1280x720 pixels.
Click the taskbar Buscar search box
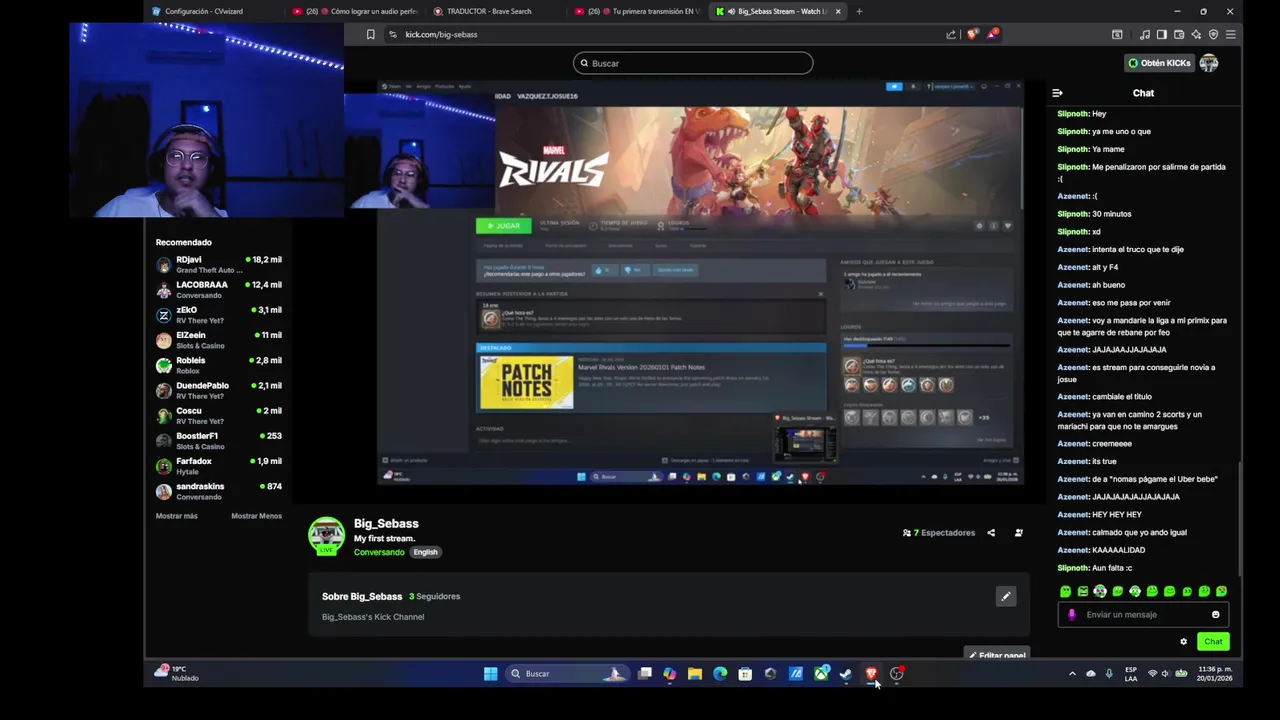567,674
